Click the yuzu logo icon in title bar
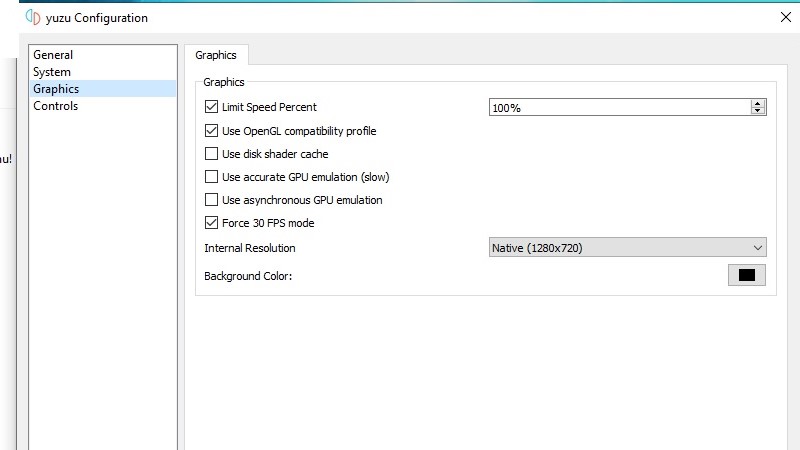Viewport: 800px width, 450px height. [x=33, y=17]
